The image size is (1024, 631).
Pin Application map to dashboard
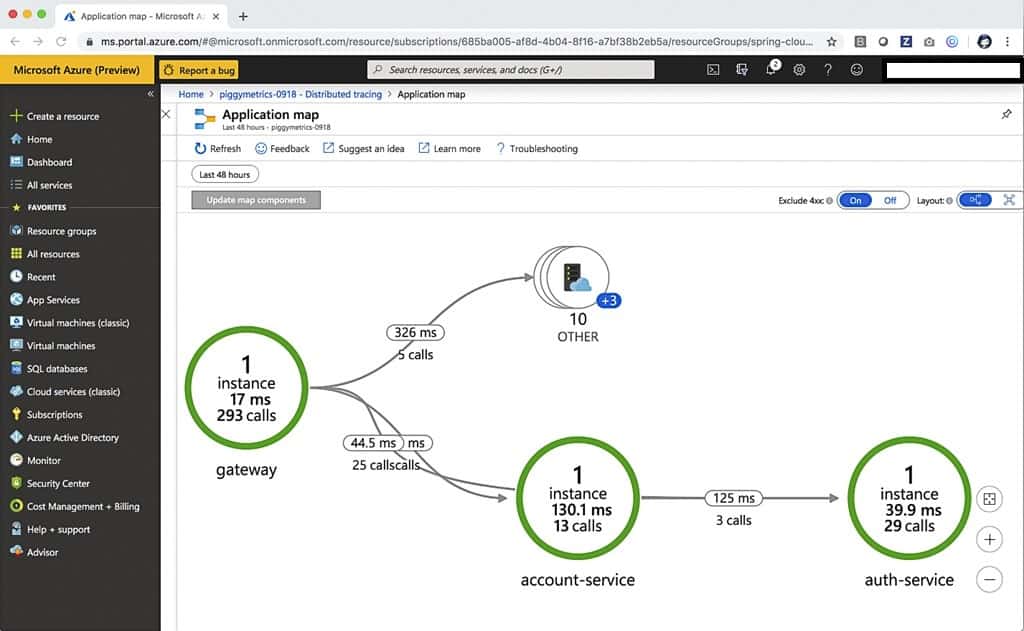pyautogui.click(x=1006, y=114)
